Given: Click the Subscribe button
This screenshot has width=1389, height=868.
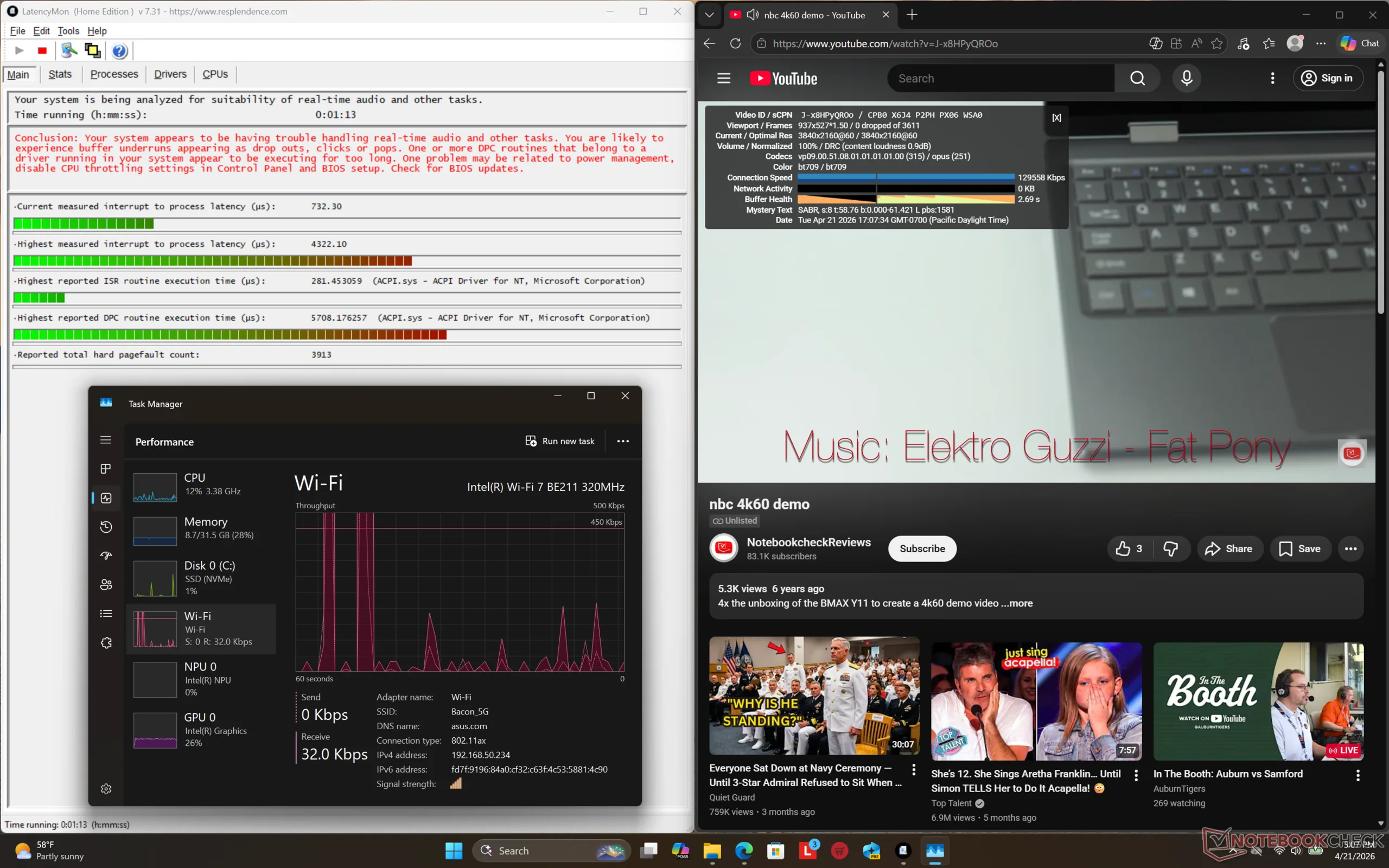Looking at the screenshot, I should [x=922, y=549].
